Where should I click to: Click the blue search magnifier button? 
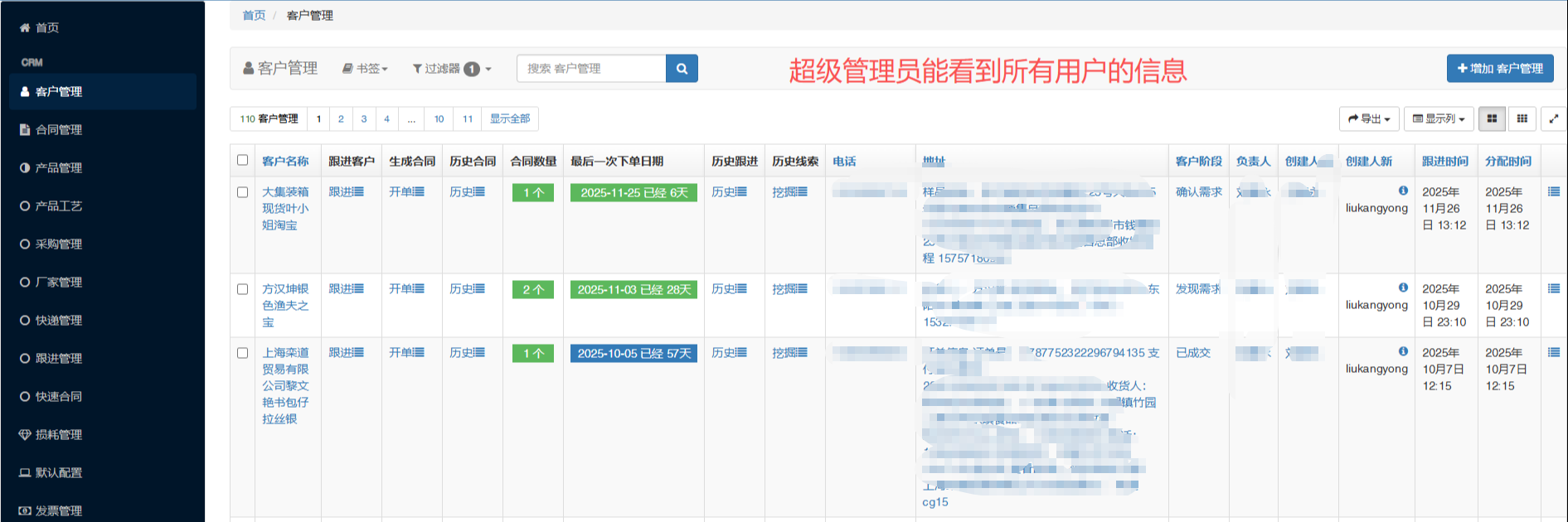click(x=682, y=69)
